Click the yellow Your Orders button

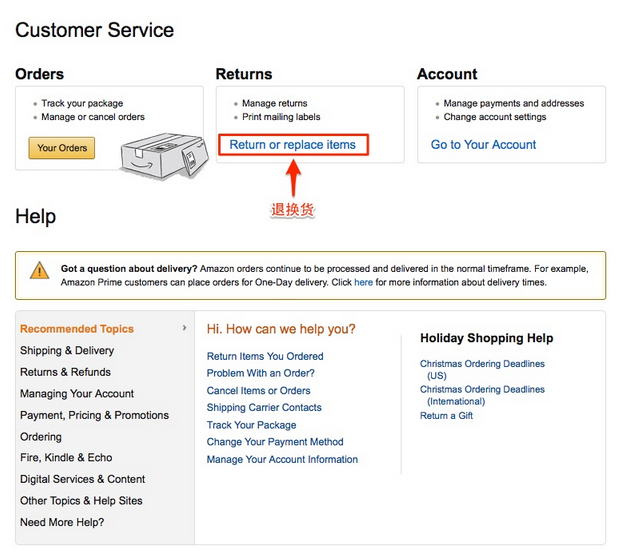coord(62,148)
